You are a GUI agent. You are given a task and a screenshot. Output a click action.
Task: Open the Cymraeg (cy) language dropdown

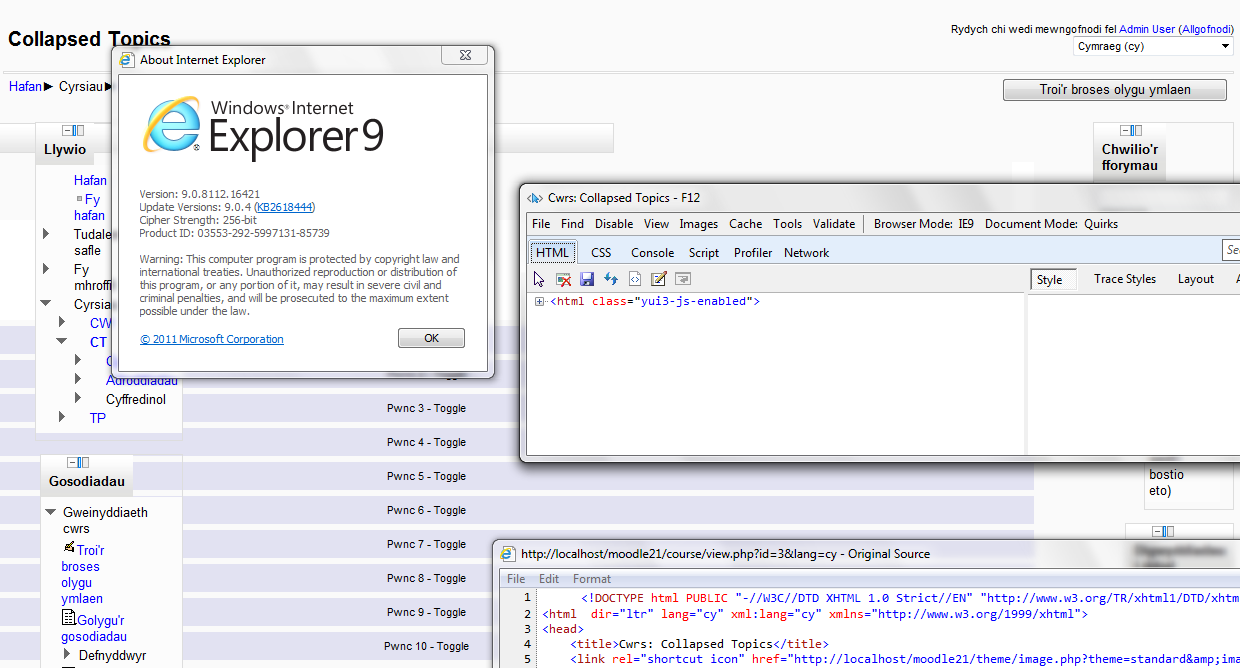pyautogui.click(x=1154, y=46)
